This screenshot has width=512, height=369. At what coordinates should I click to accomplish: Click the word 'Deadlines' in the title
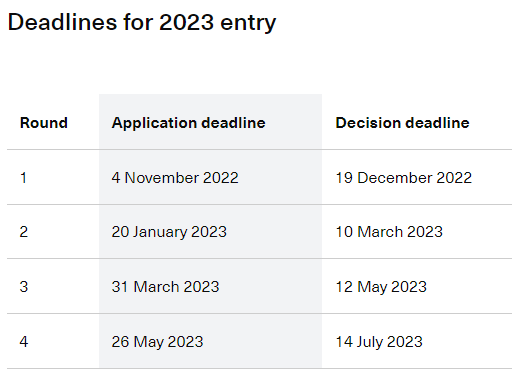tap(62, 22)
